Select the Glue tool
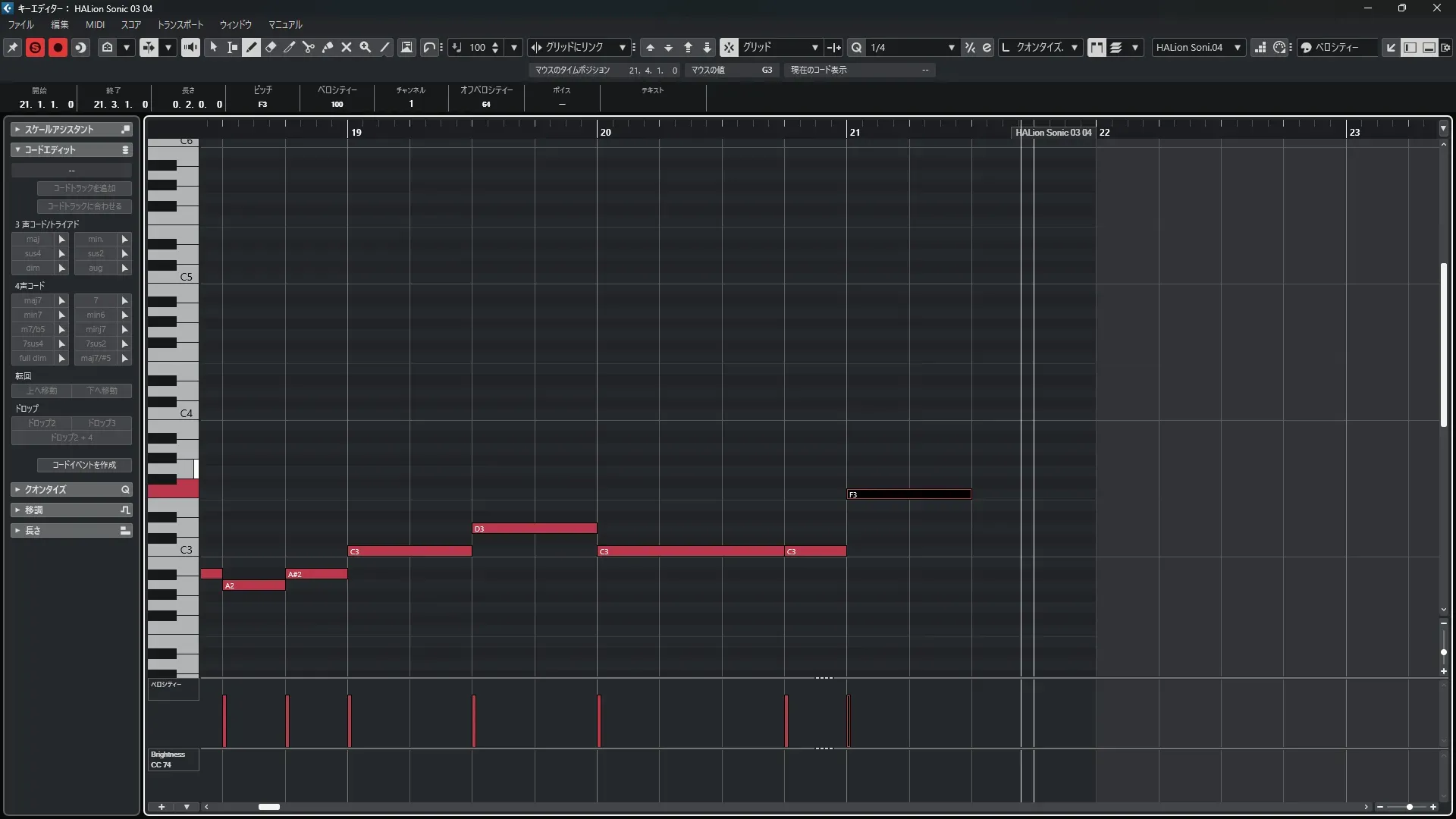Image resolution: width=1456 pixels, height=819 pixels. click(x=328, y=47)
